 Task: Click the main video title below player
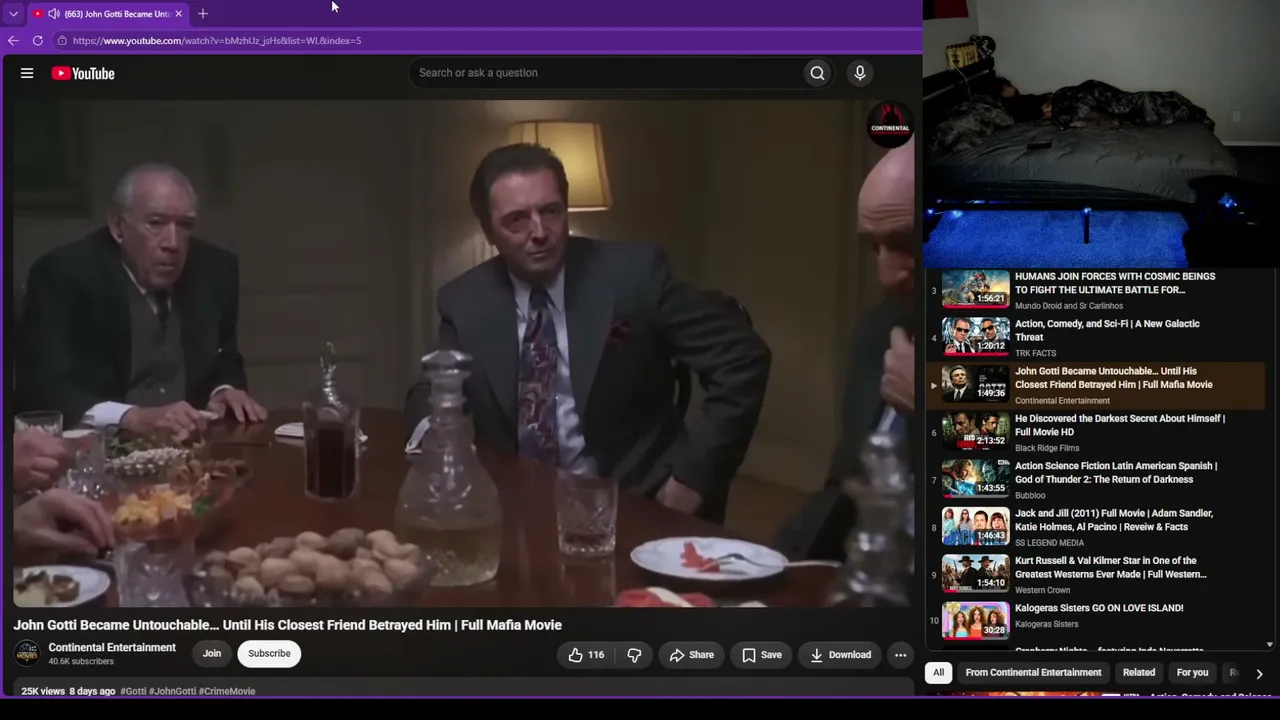(287, 625)
